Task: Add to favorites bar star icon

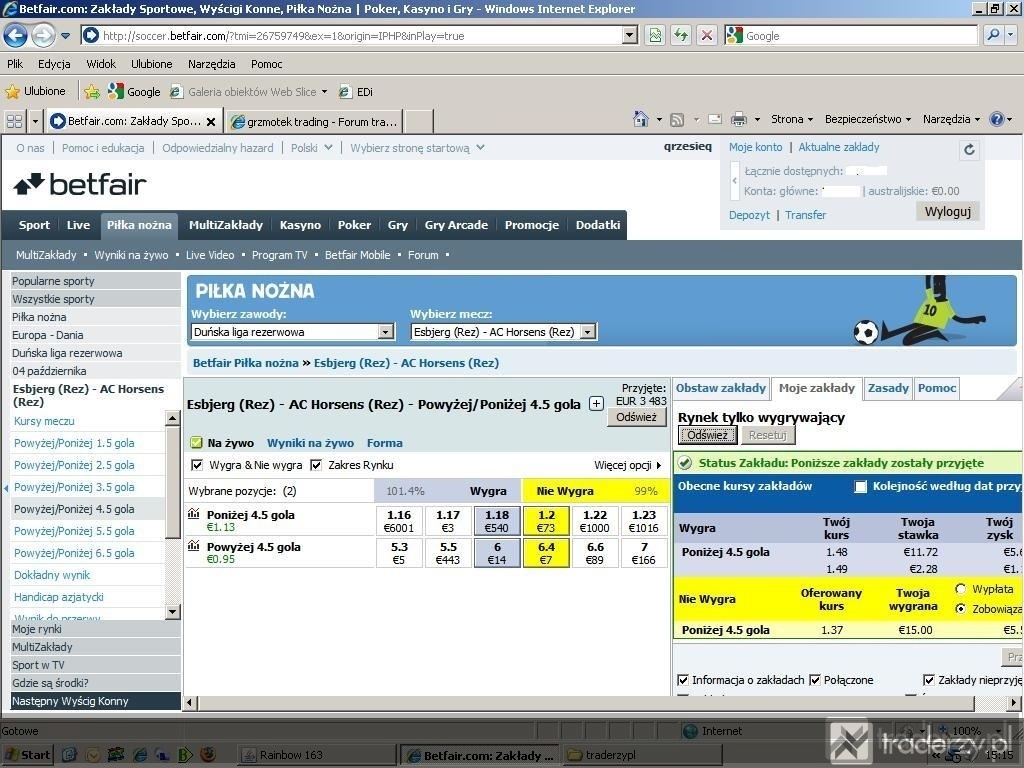Action: [x=92, y=92]
